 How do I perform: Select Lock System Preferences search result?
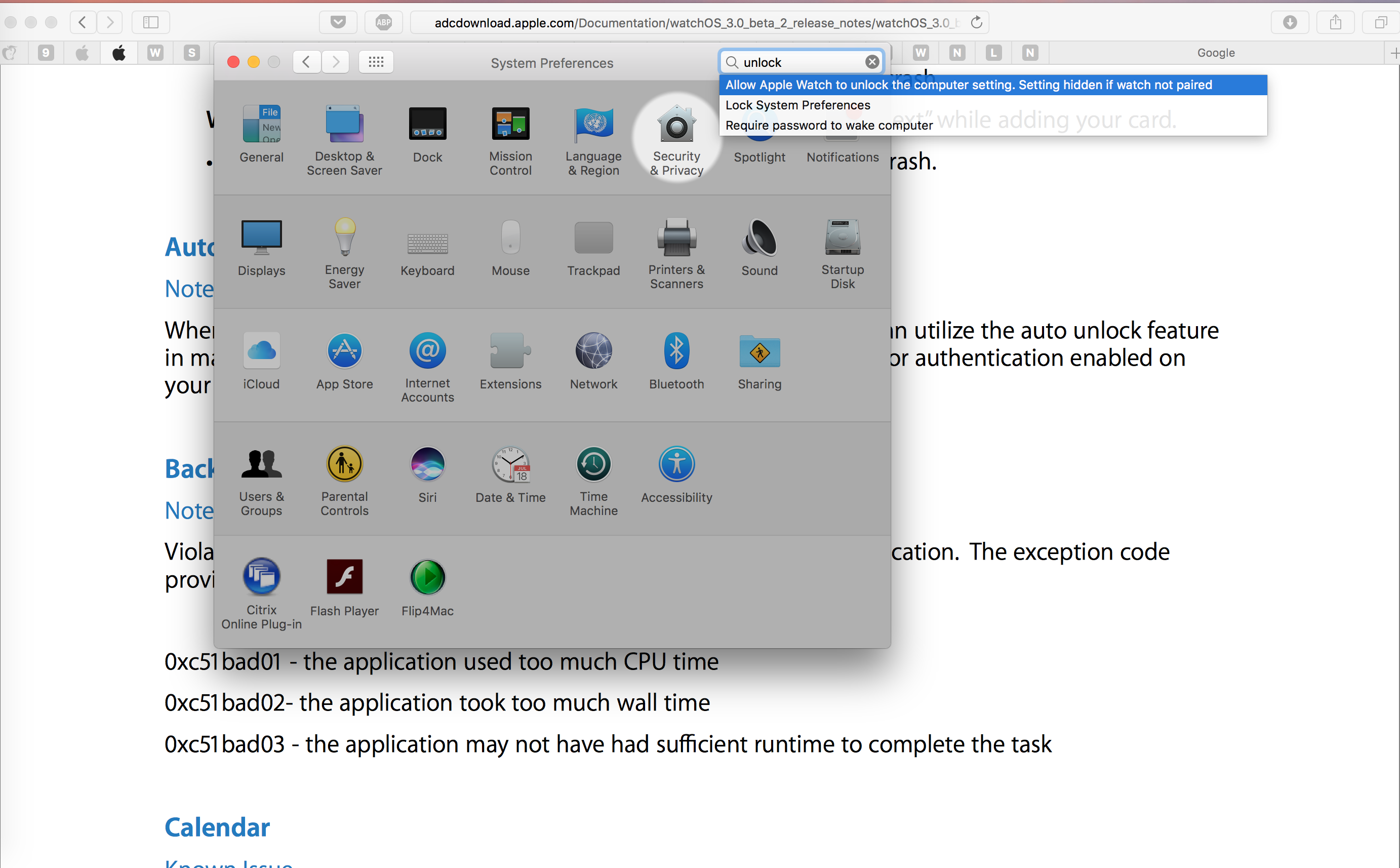coord(993,105)
